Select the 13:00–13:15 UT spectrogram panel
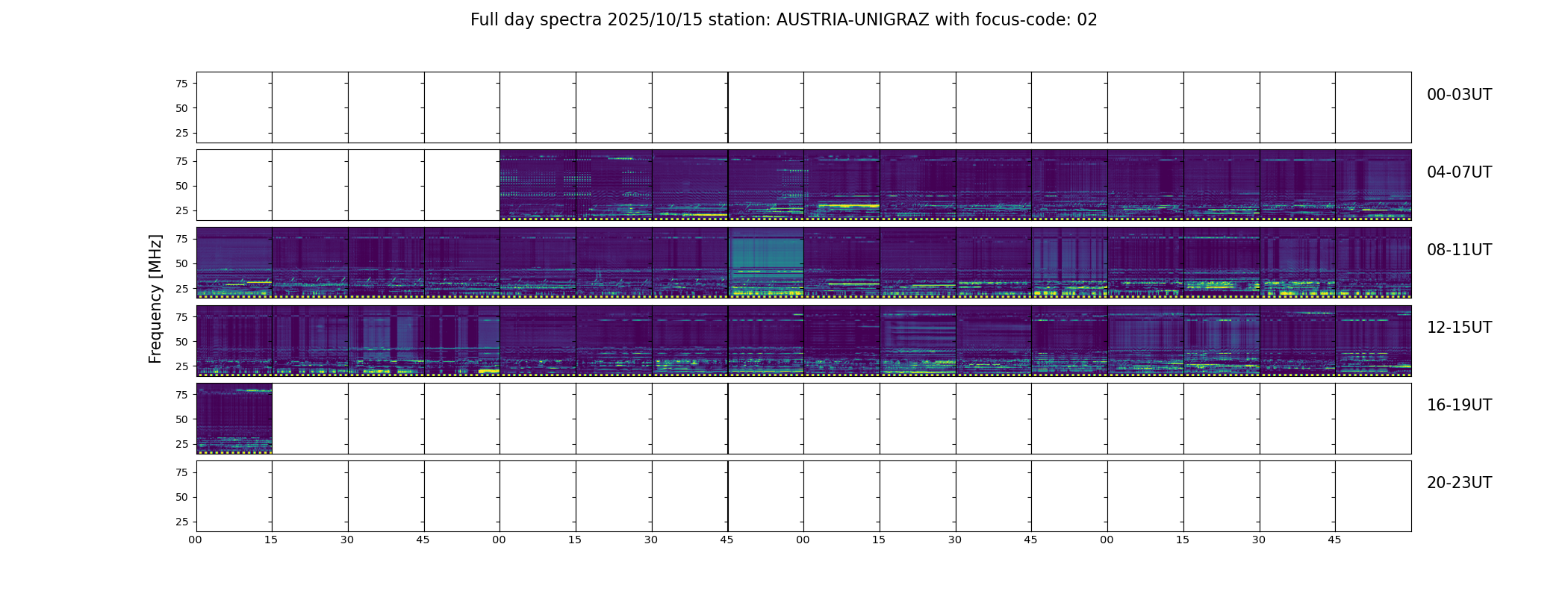This screenshot has height=597, width=1568. point(538,340)
